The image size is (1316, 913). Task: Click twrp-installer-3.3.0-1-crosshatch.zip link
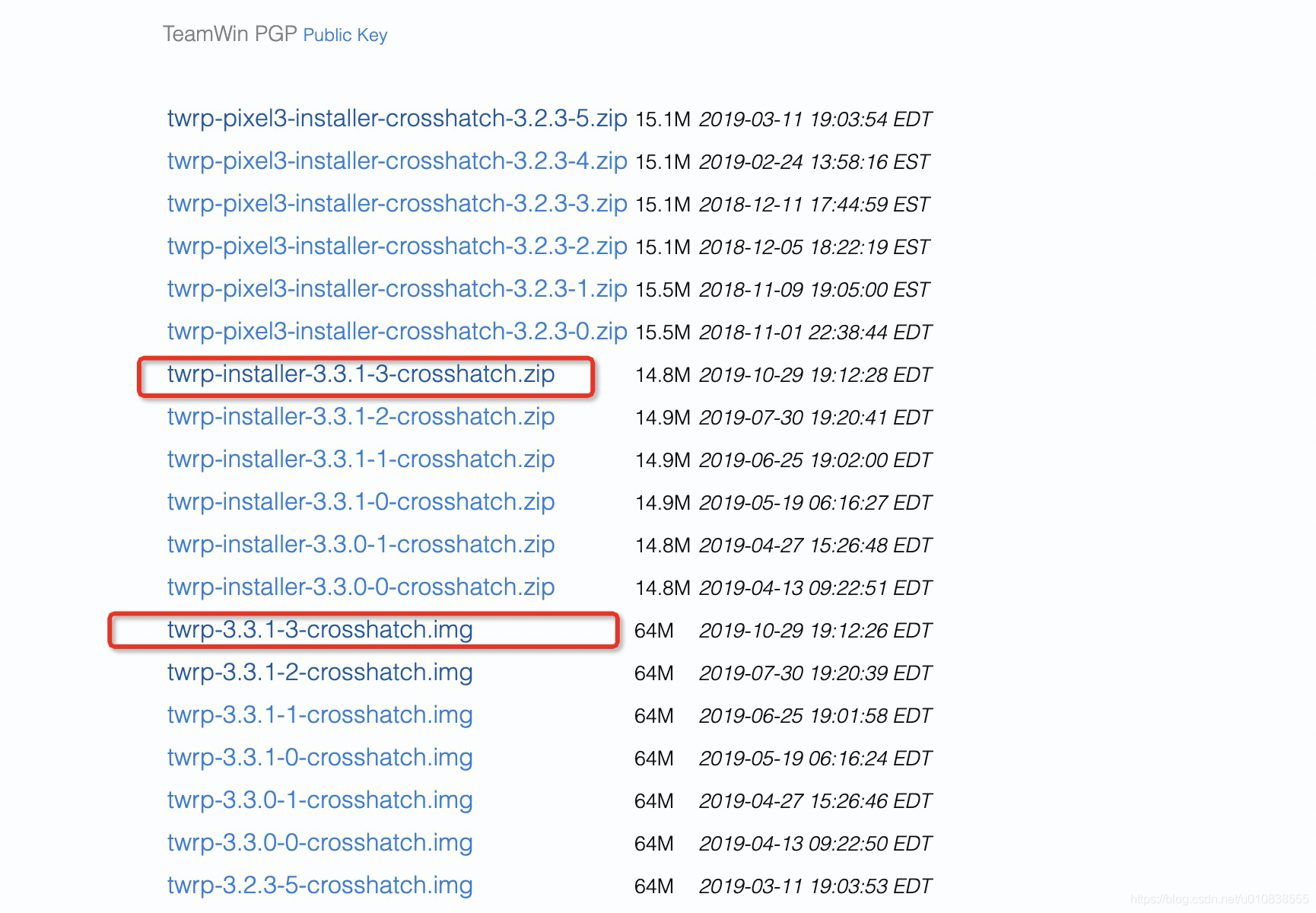click(361, 545)
